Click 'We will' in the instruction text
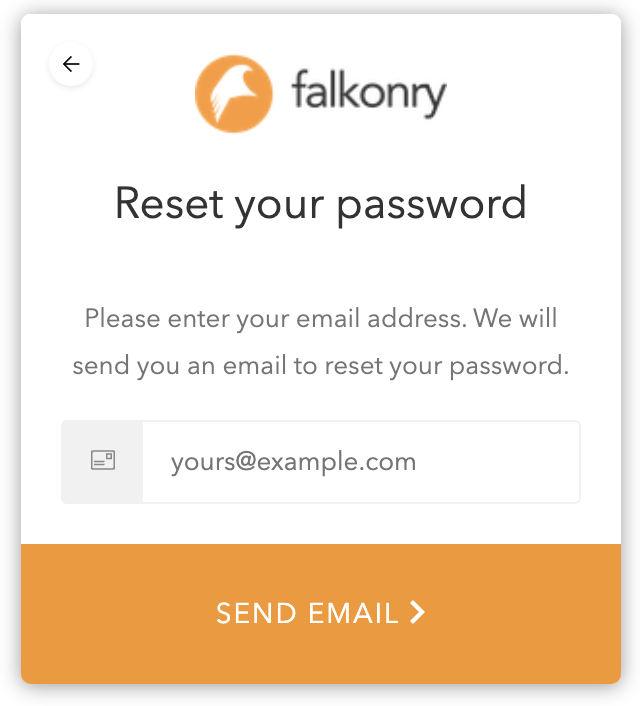 pyautogui.click(x=515, y=318)
